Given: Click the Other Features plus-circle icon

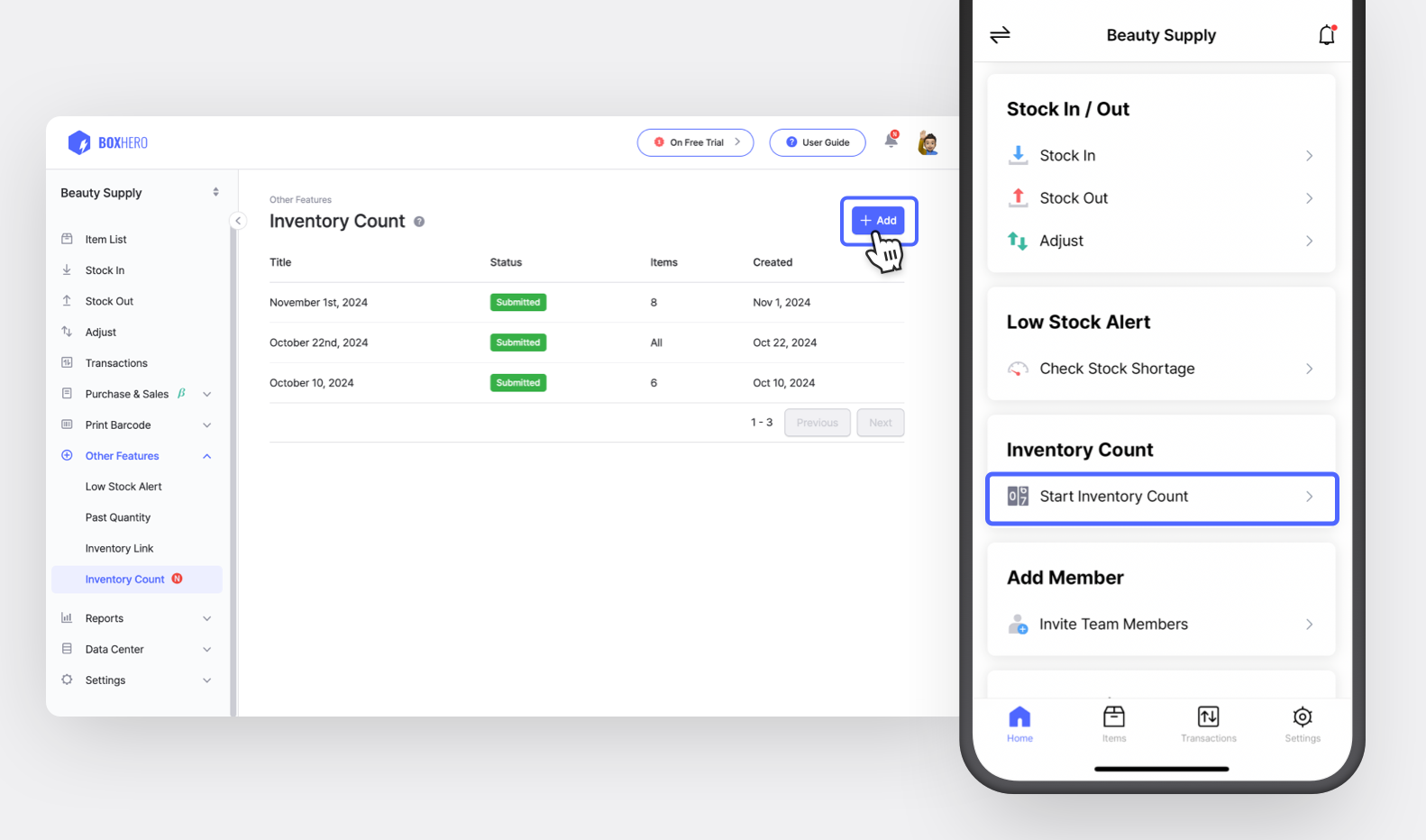Looking at the screenshot, I should pos(67,455).
